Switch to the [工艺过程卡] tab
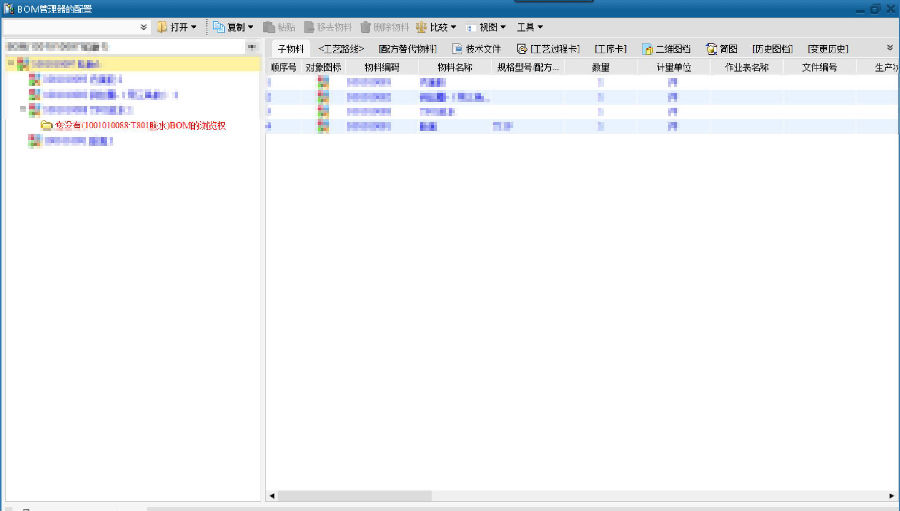The width and height of the screenshot is (900, 511). (548, 49)
